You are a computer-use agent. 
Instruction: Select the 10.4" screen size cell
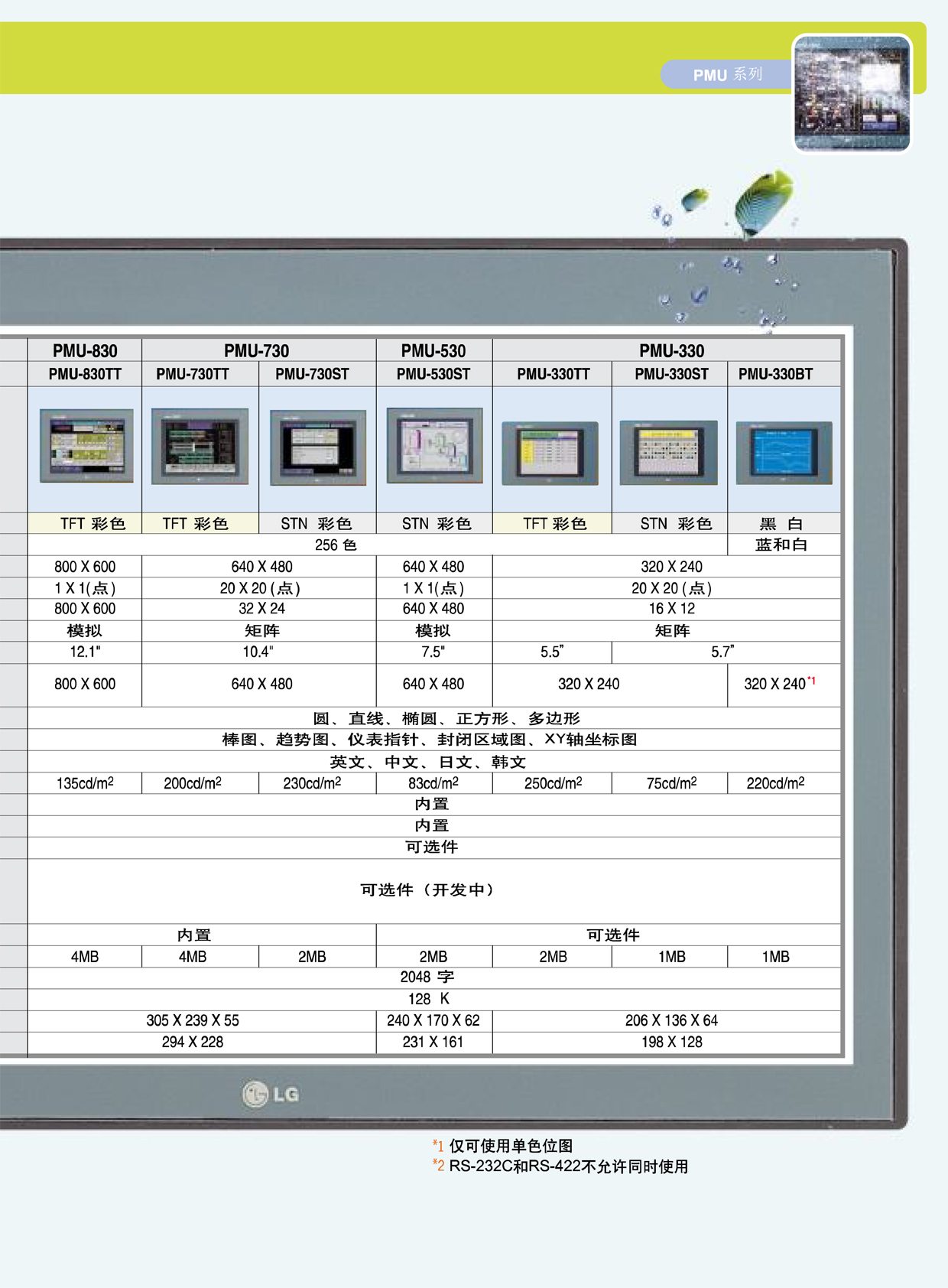tap(258, 652)
